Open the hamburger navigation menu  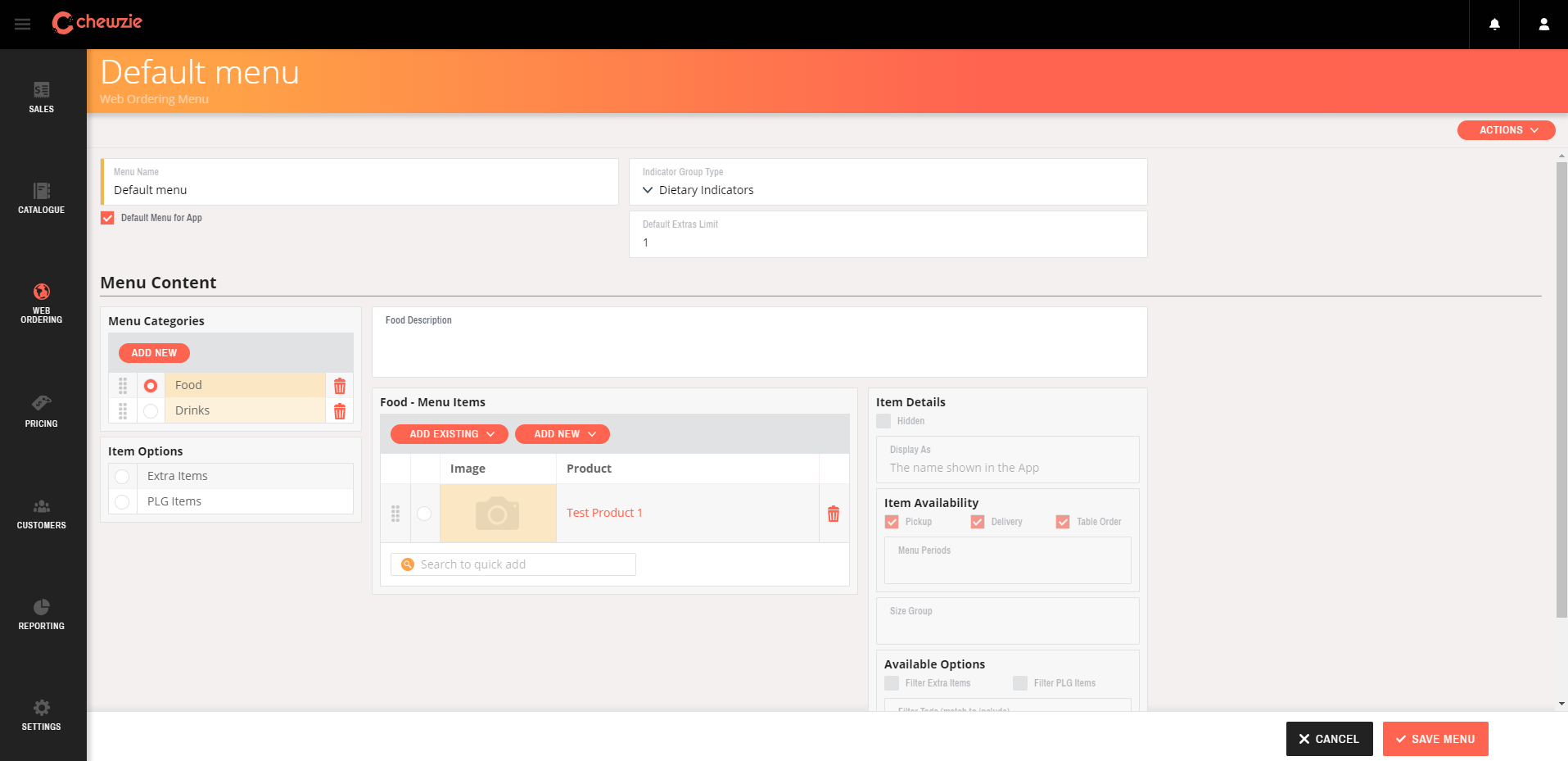[x=23, y=25]
